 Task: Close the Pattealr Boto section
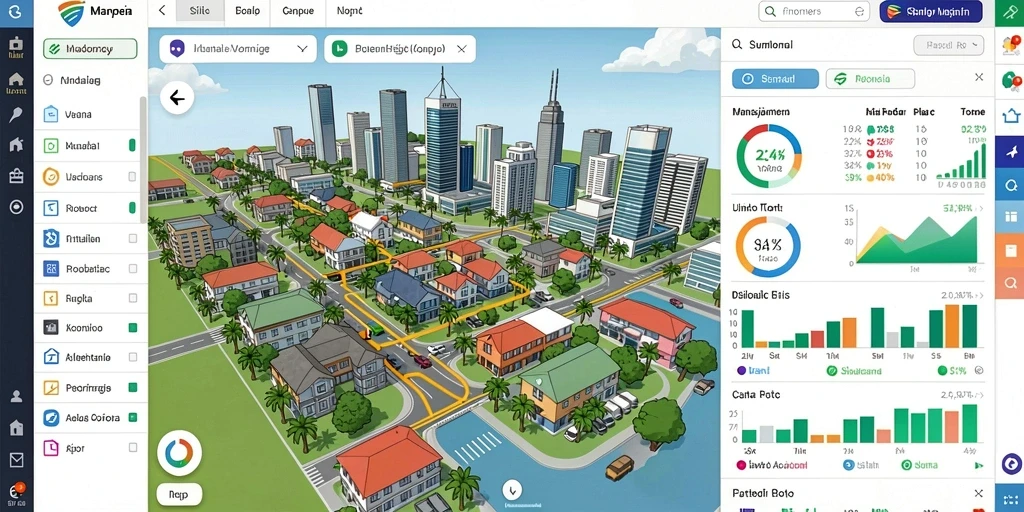(978, 493)
